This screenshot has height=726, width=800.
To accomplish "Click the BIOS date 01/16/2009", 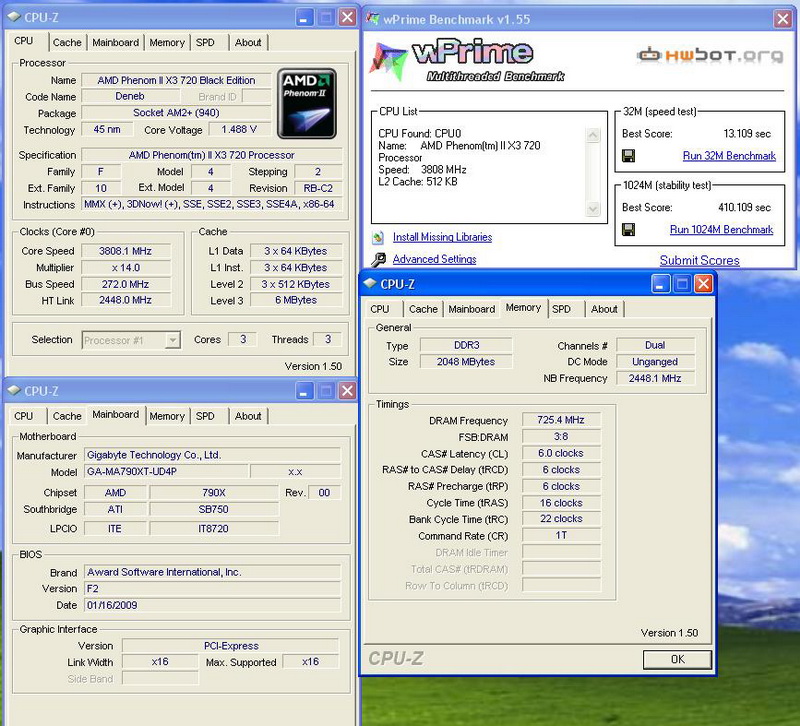I will (212, 605).
